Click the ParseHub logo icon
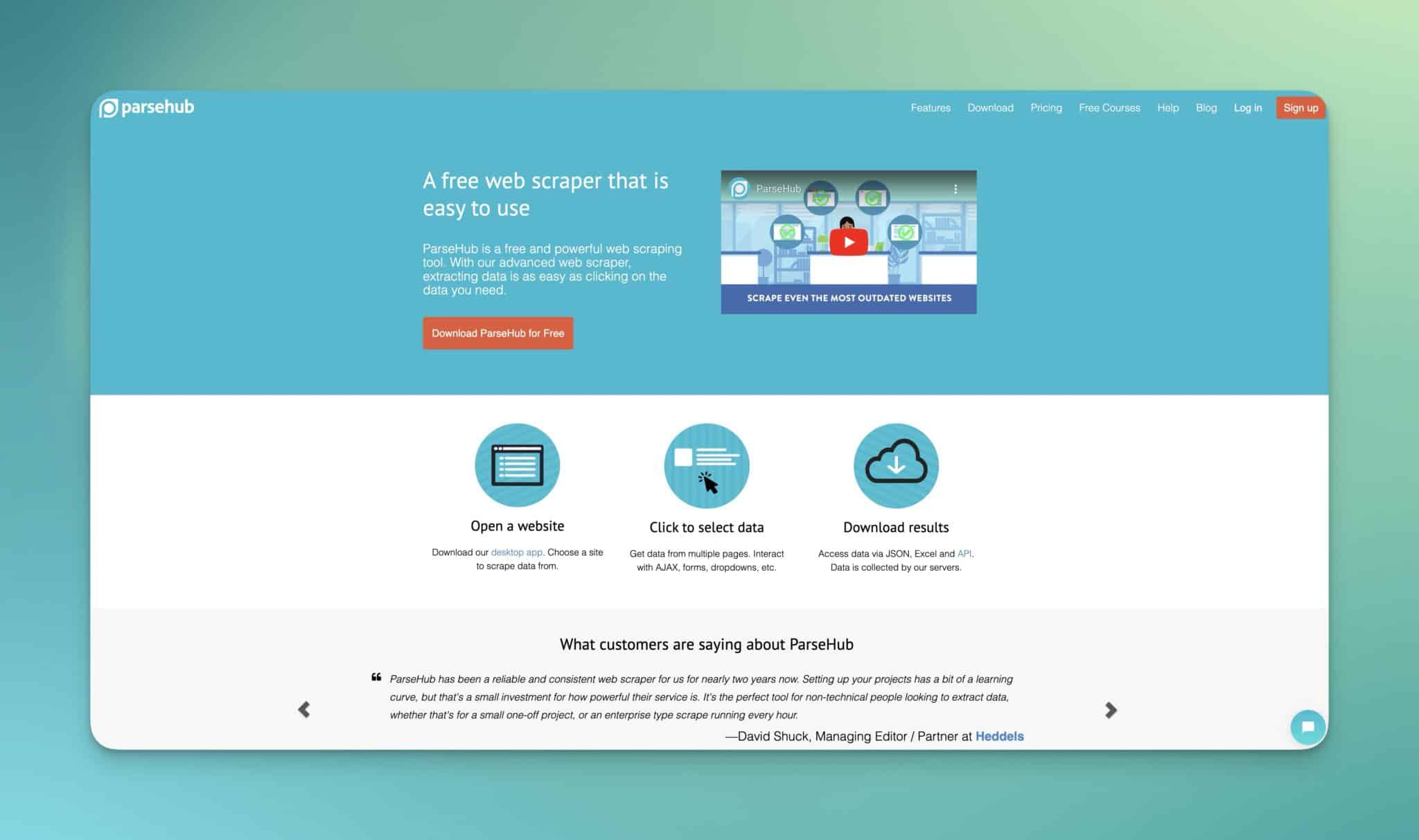Viewport: 1419px width, 840px height. (107, 107)
